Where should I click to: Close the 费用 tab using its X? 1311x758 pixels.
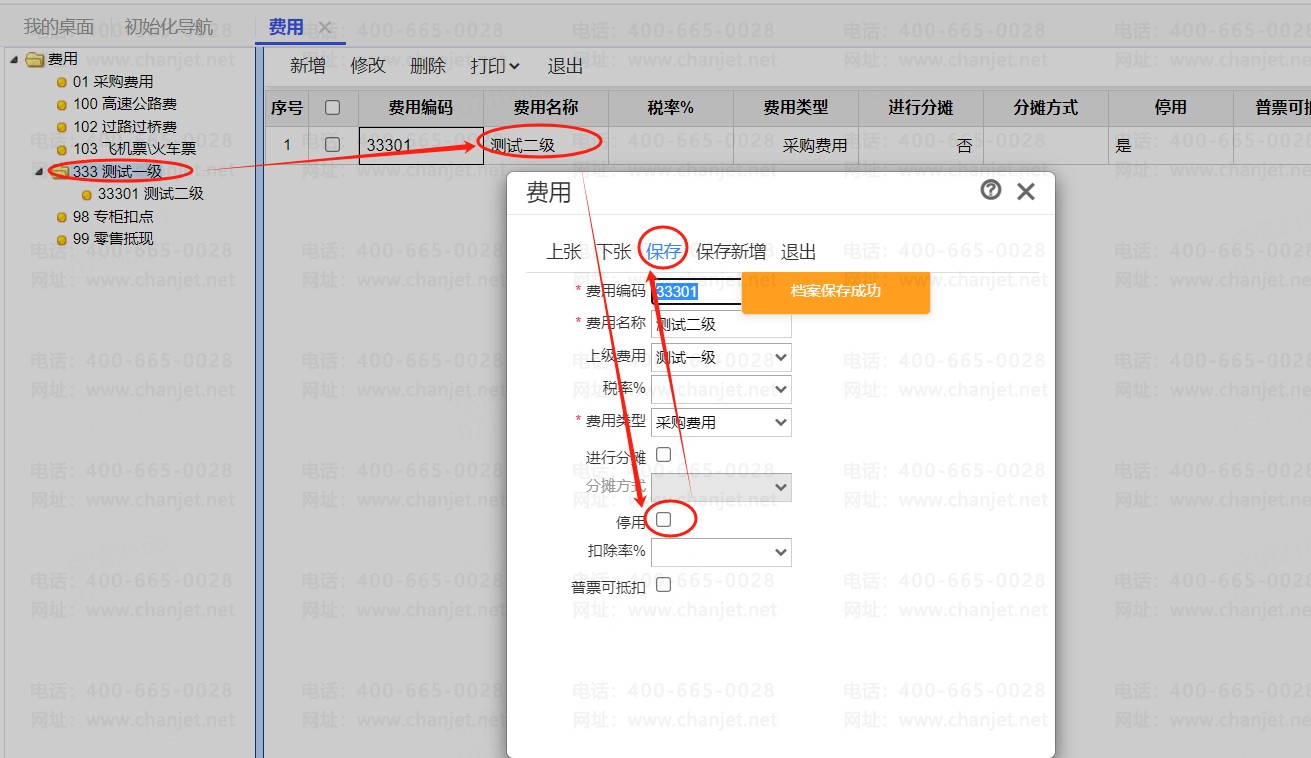325,27
